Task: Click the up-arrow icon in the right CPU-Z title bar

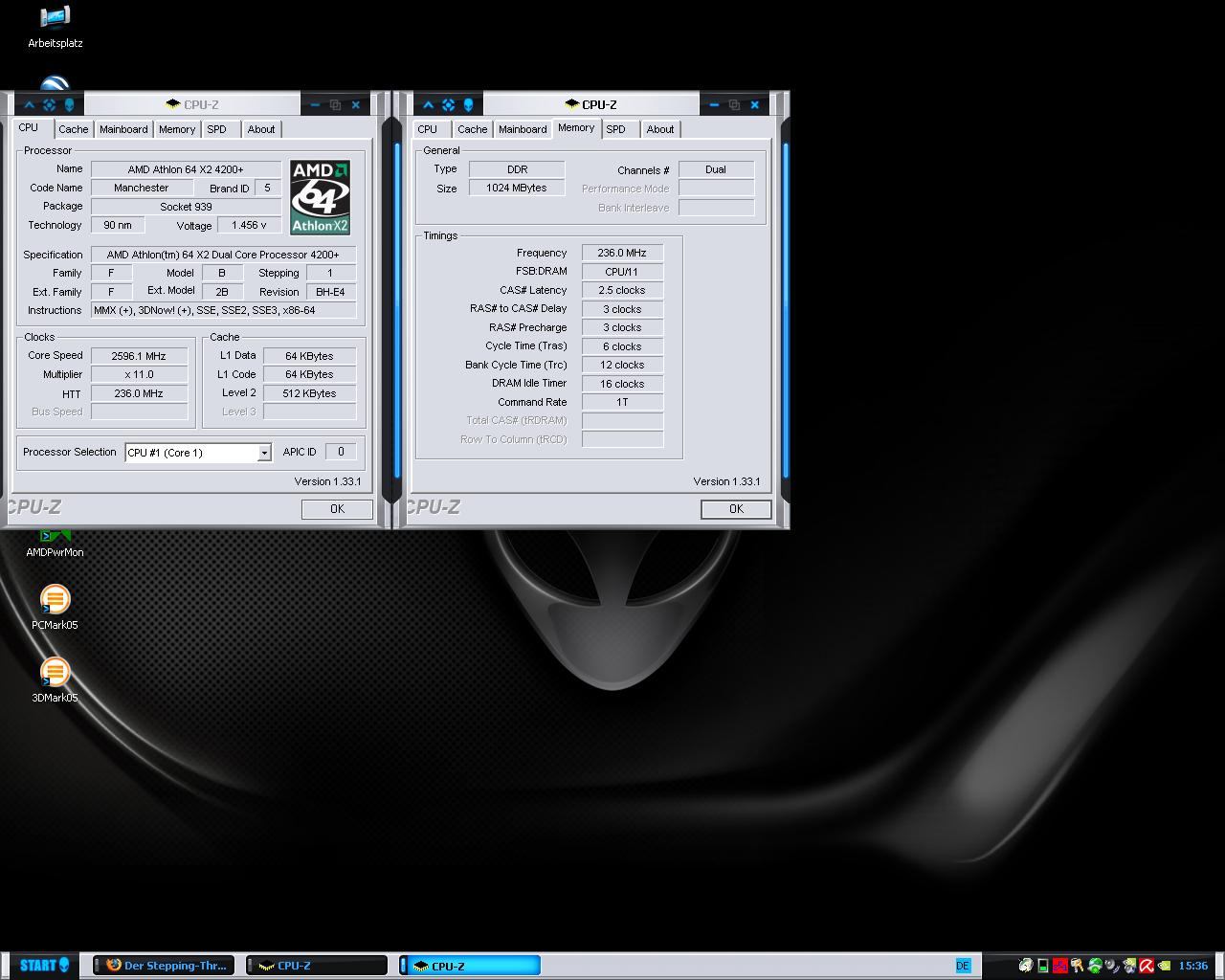Action: pyautogui.click(x=429, y=104)
